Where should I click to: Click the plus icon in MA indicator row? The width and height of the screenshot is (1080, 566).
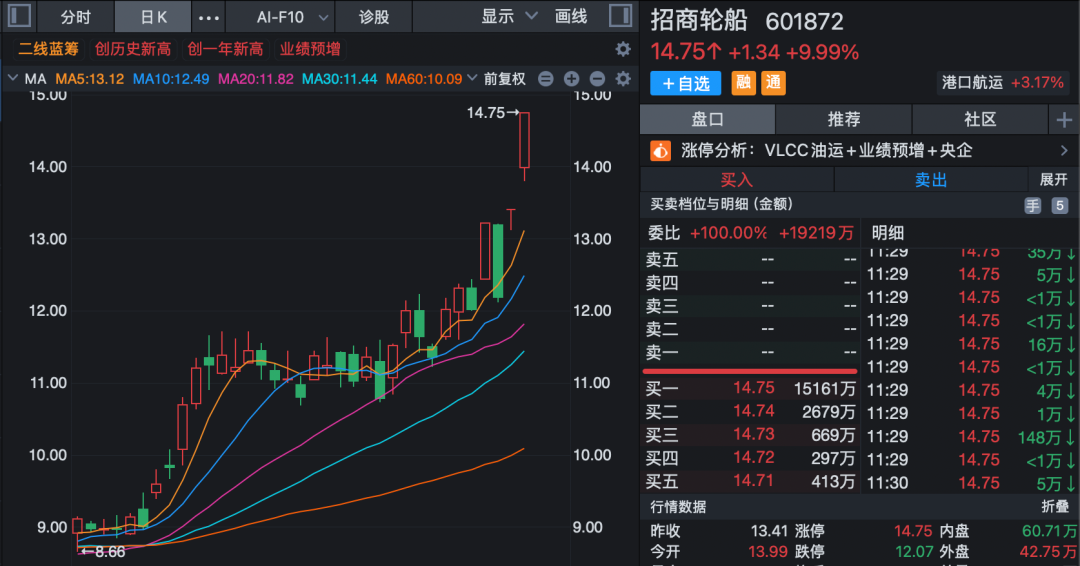tap(572, 79)
